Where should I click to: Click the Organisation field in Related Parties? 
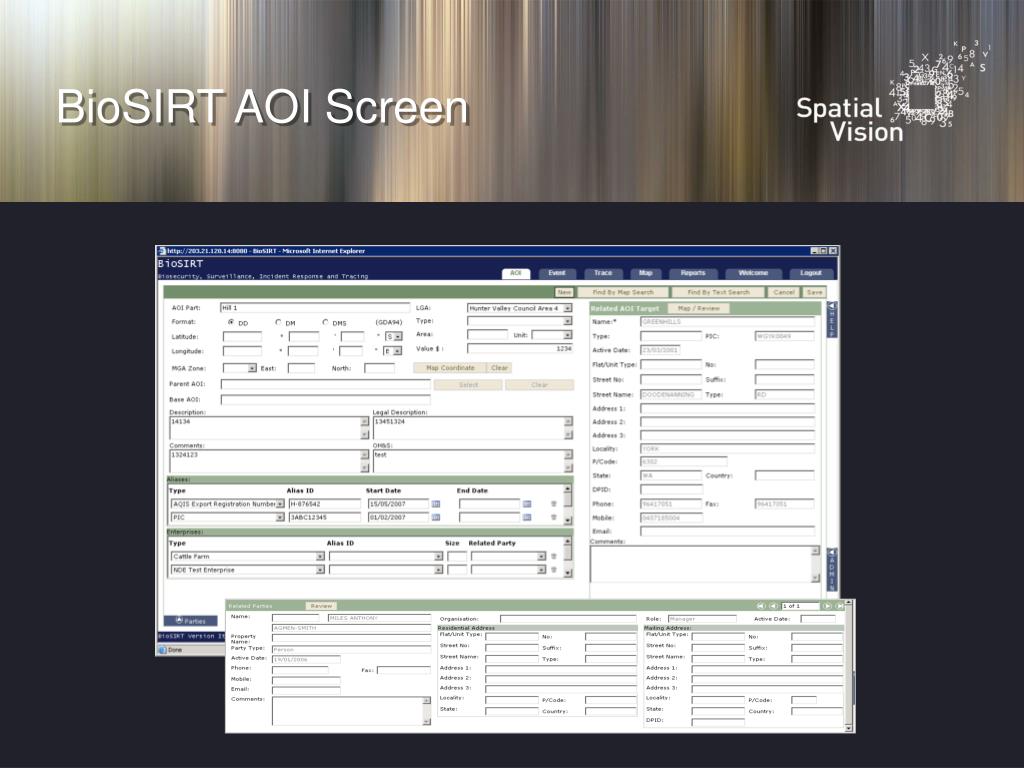click(x=568, y=618)
